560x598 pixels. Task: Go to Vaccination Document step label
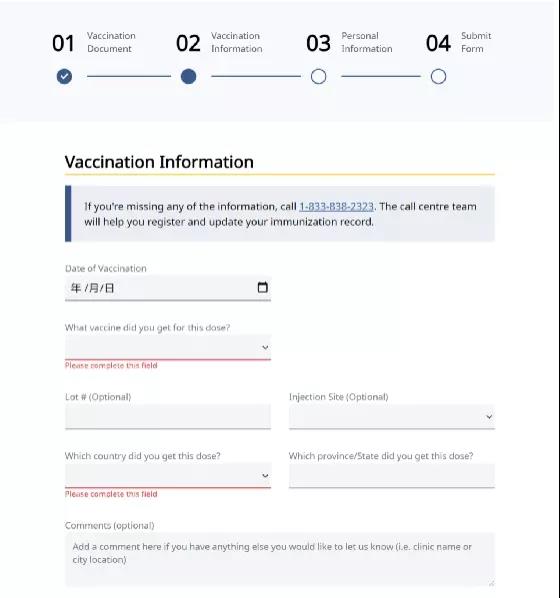[x=111, y=42]
